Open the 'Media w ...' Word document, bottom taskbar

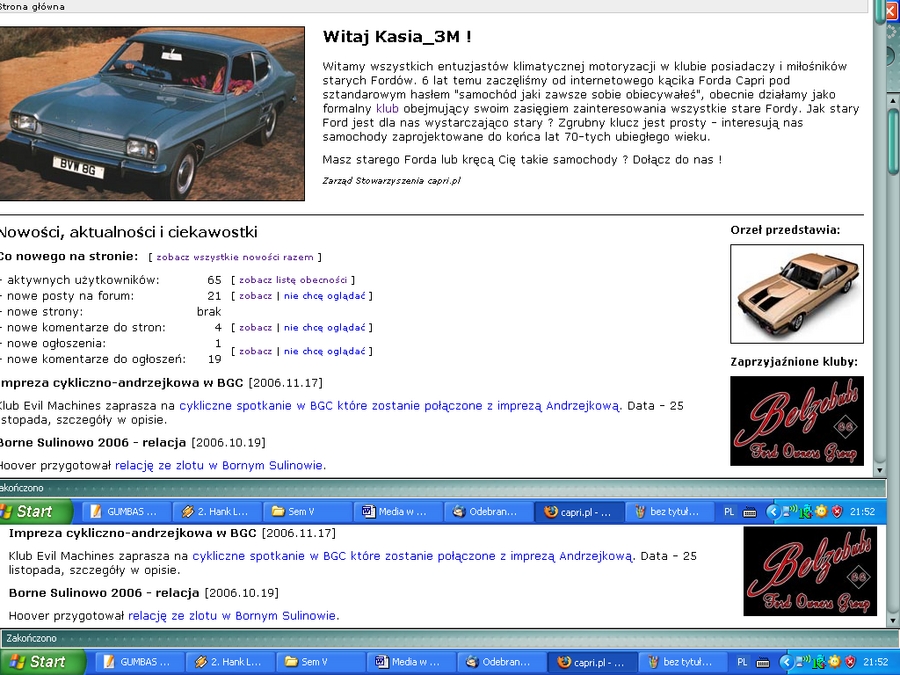[412, 662]
